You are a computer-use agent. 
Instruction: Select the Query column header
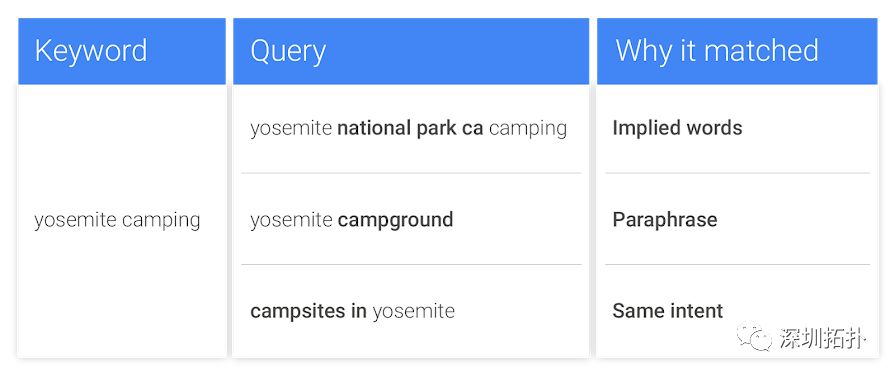pyautogui.click(x=411, y=51)
